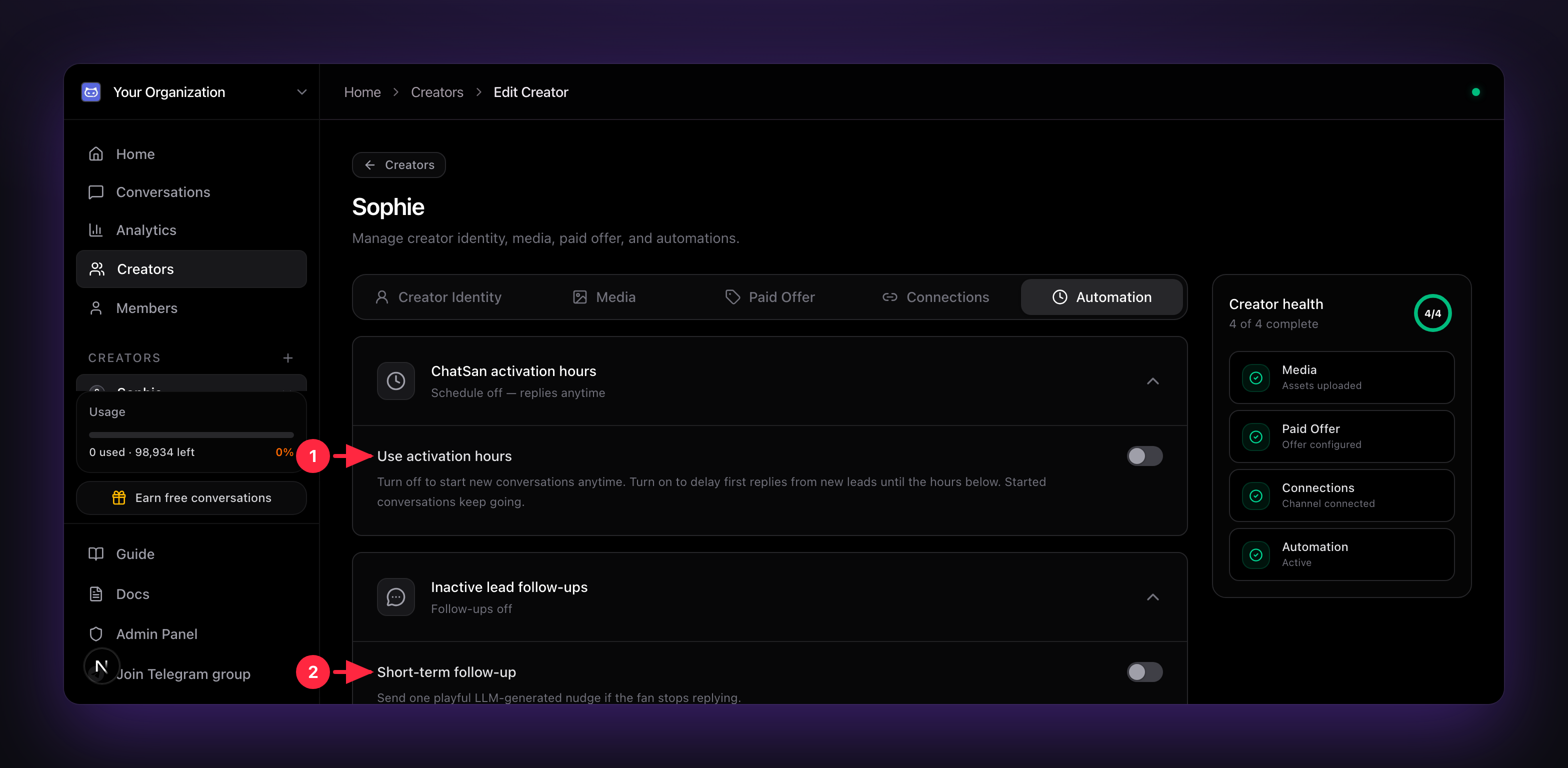Collapse the ChatSan activation hours section

1153,381
